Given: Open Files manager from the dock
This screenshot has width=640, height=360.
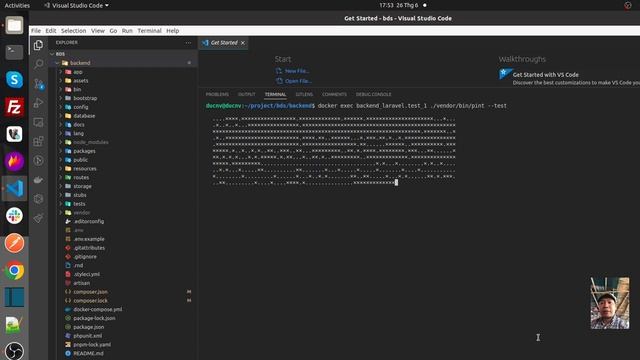Looking at the screenshot, I should click(14, 25).
